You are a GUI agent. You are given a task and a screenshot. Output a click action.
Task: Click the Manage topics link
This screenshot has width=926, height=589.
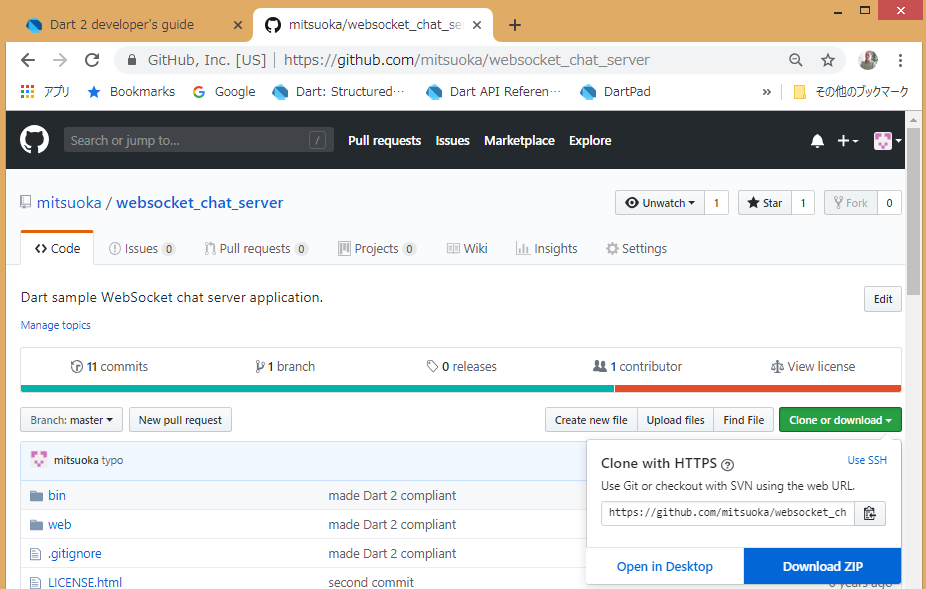(x=56, y=325)
